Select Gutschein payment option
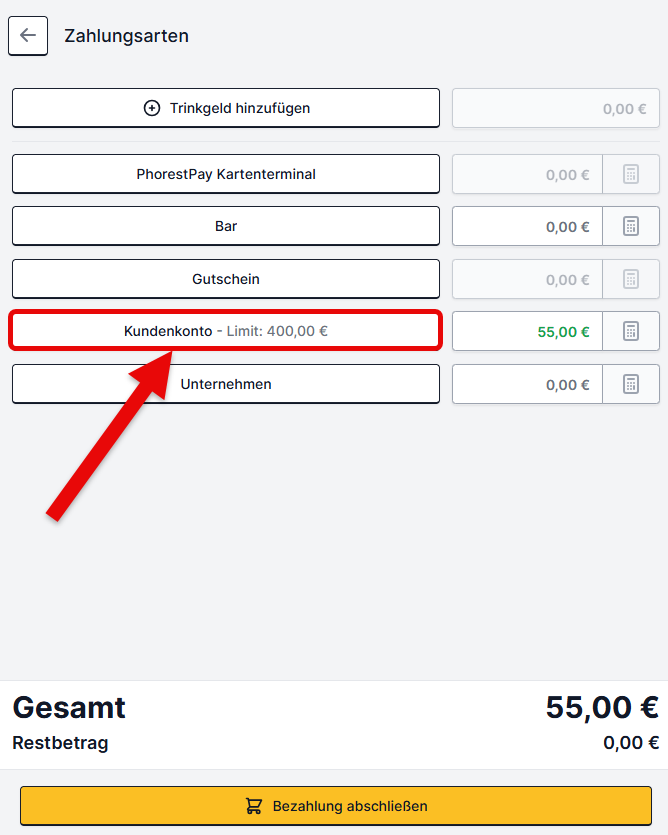668x835 pixels. [x=226, y=279]
